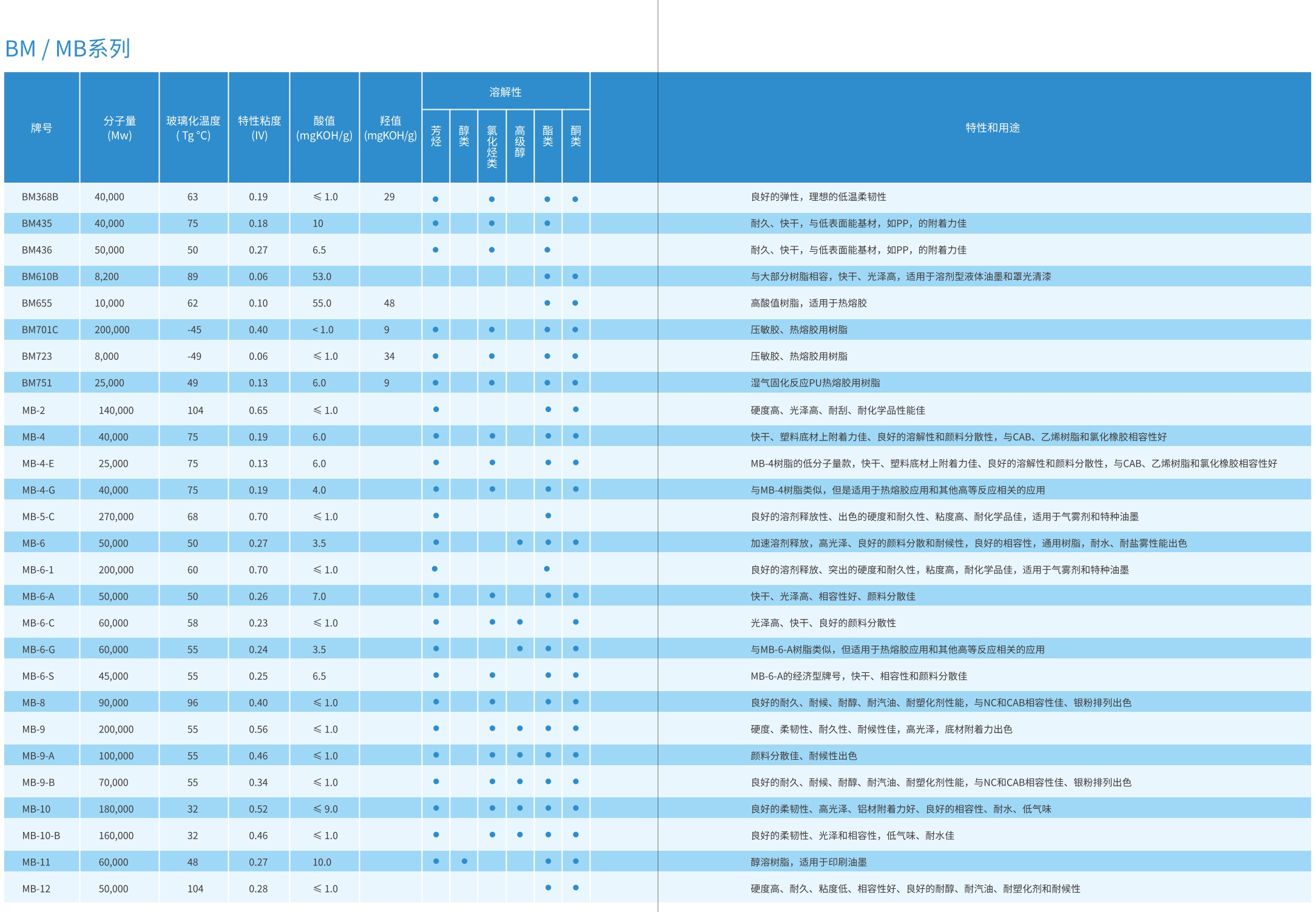
Task: Click the 羟值 column header
Action: click(390, 128)
